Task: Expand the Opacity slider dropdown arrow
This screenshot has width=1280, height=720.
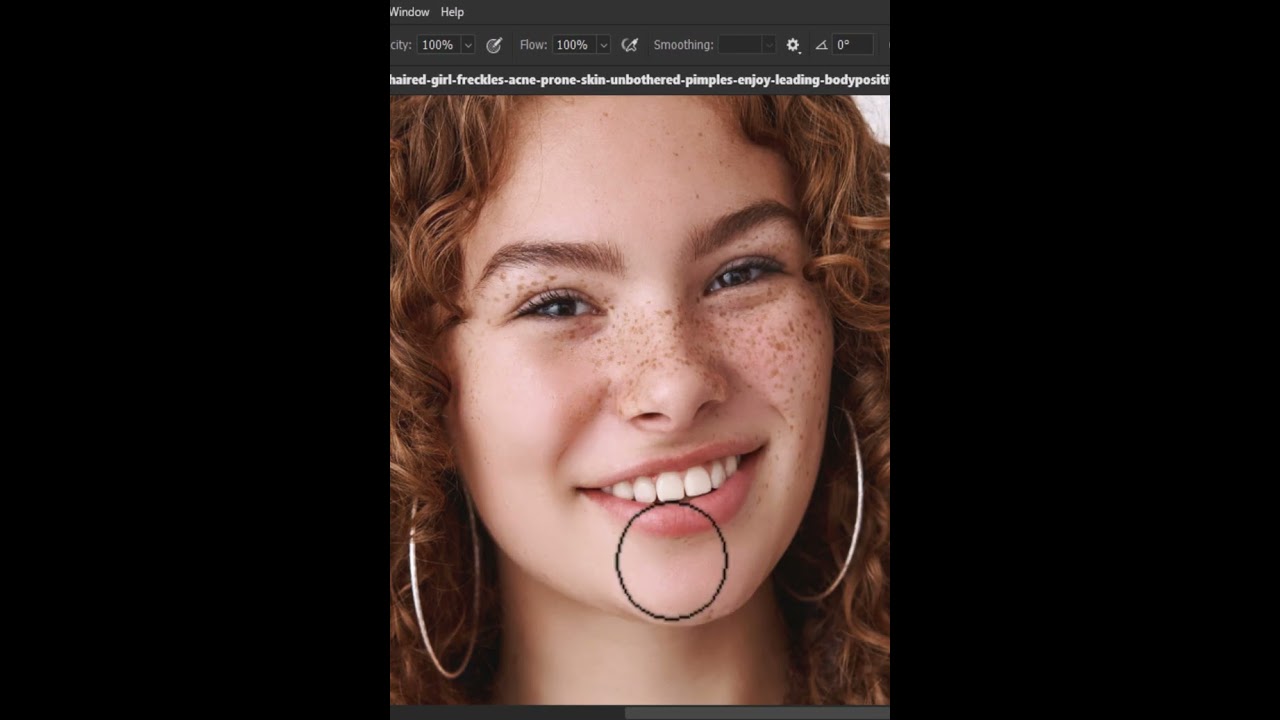Action: (468, 45)
